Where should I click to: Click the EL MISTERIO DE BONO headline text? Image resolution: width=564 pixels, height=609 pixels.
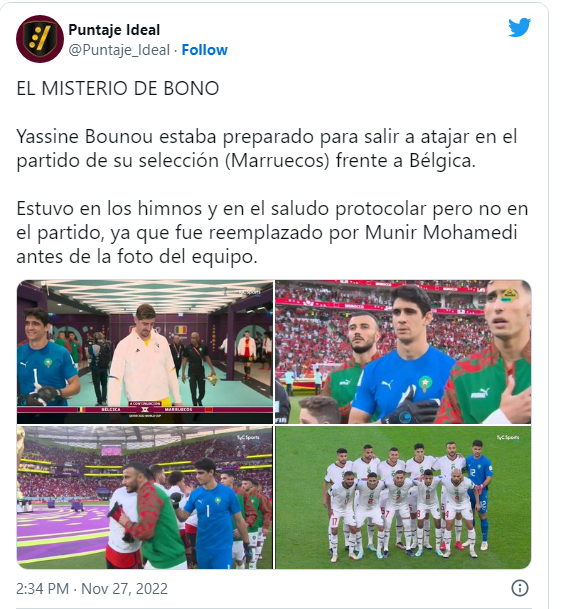click(x=118, y=88)
